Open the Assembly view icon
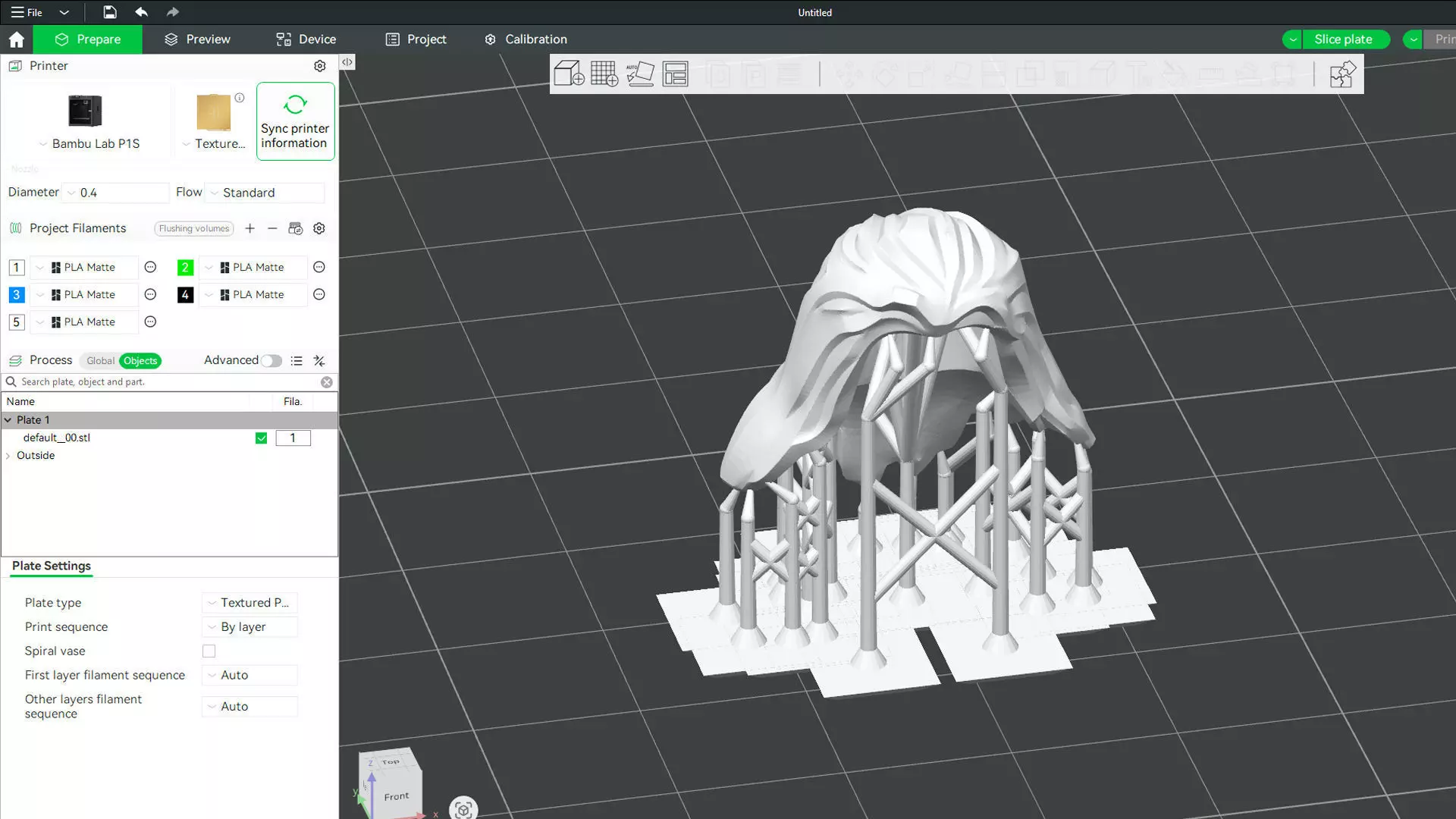This screenshot has height=819, width=1456. (x=1342, y=74)
